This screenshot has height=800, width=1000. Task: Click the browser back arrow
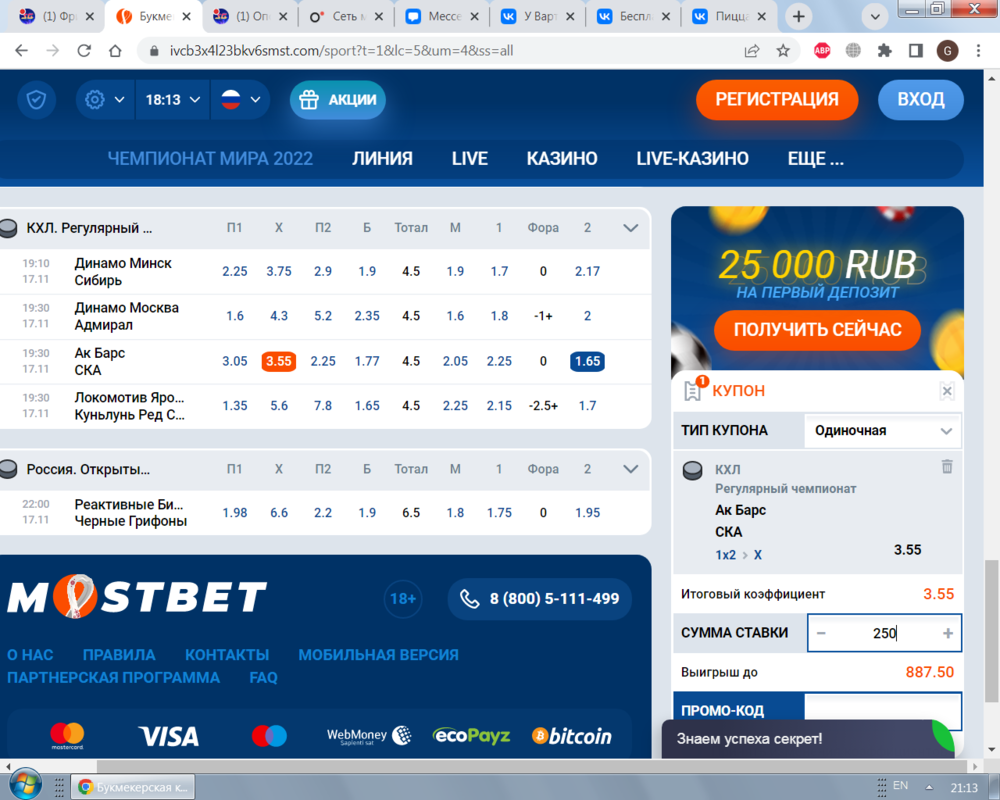pos(22,51)
